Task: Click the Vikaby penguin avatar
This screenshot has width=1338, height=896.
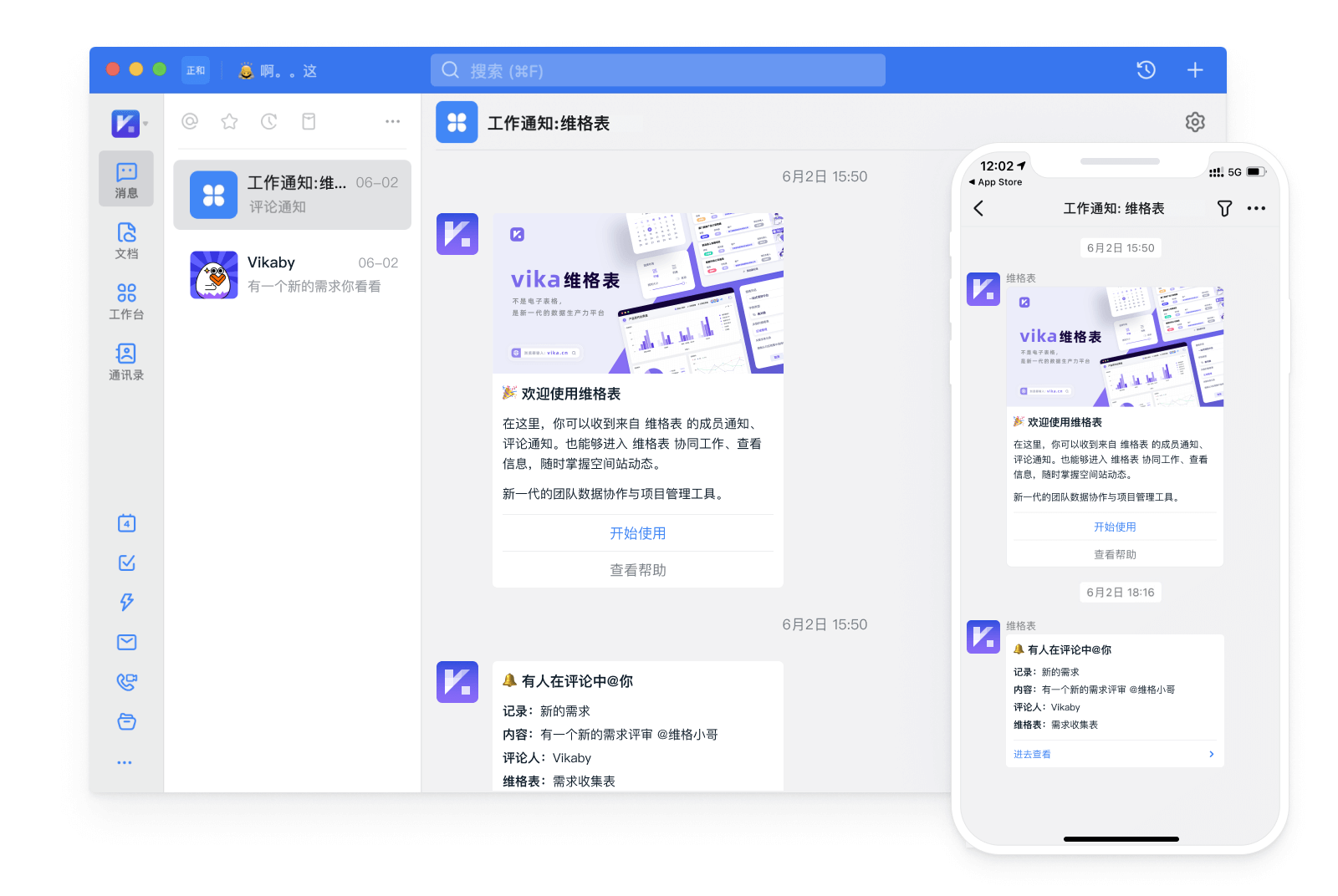Action: pyautogui.click(x=214, y=275)
